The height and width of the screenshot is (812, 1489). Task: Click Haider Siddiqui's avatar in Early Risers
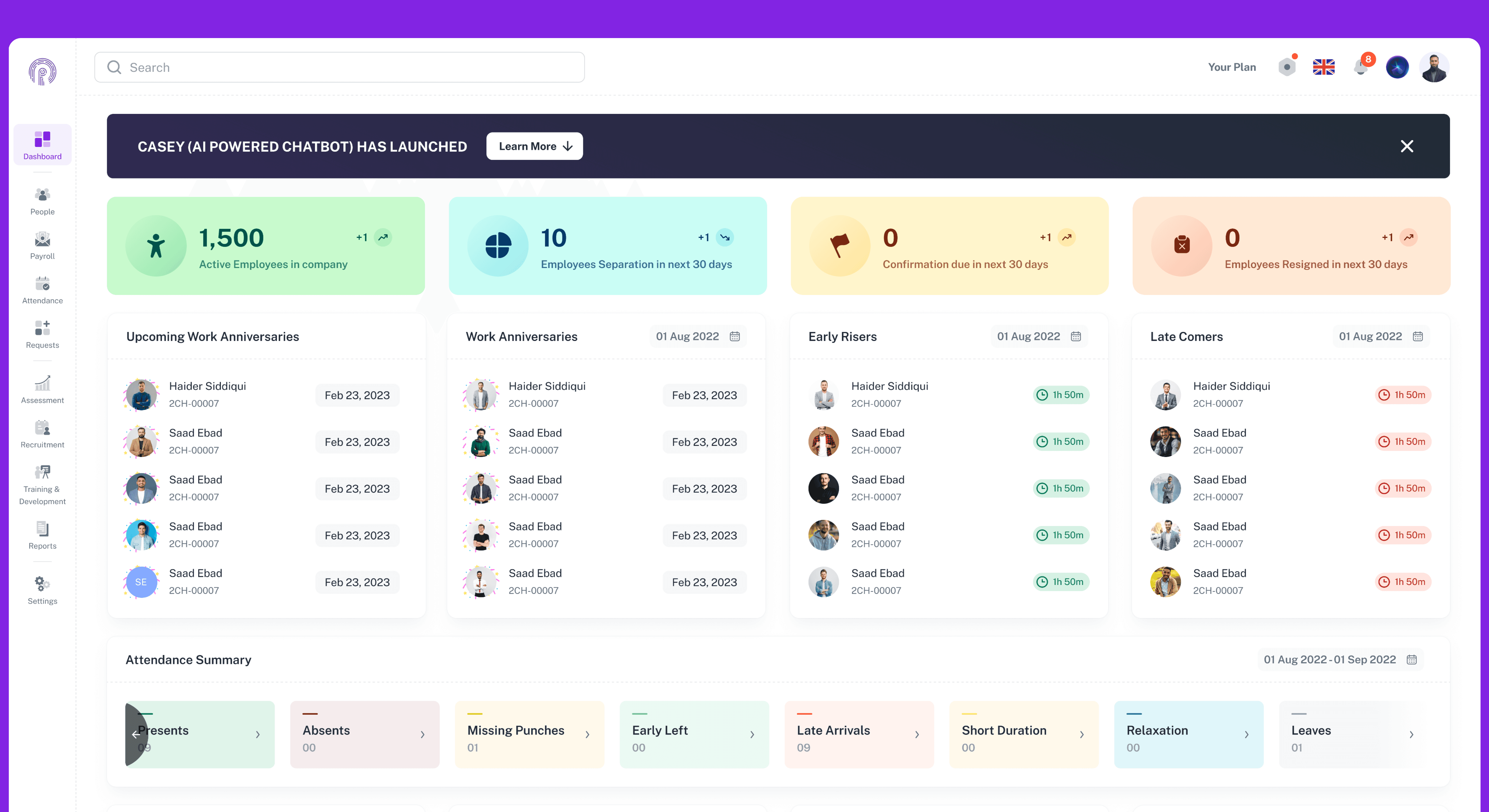pyautogui.click(x=824, y=395)
